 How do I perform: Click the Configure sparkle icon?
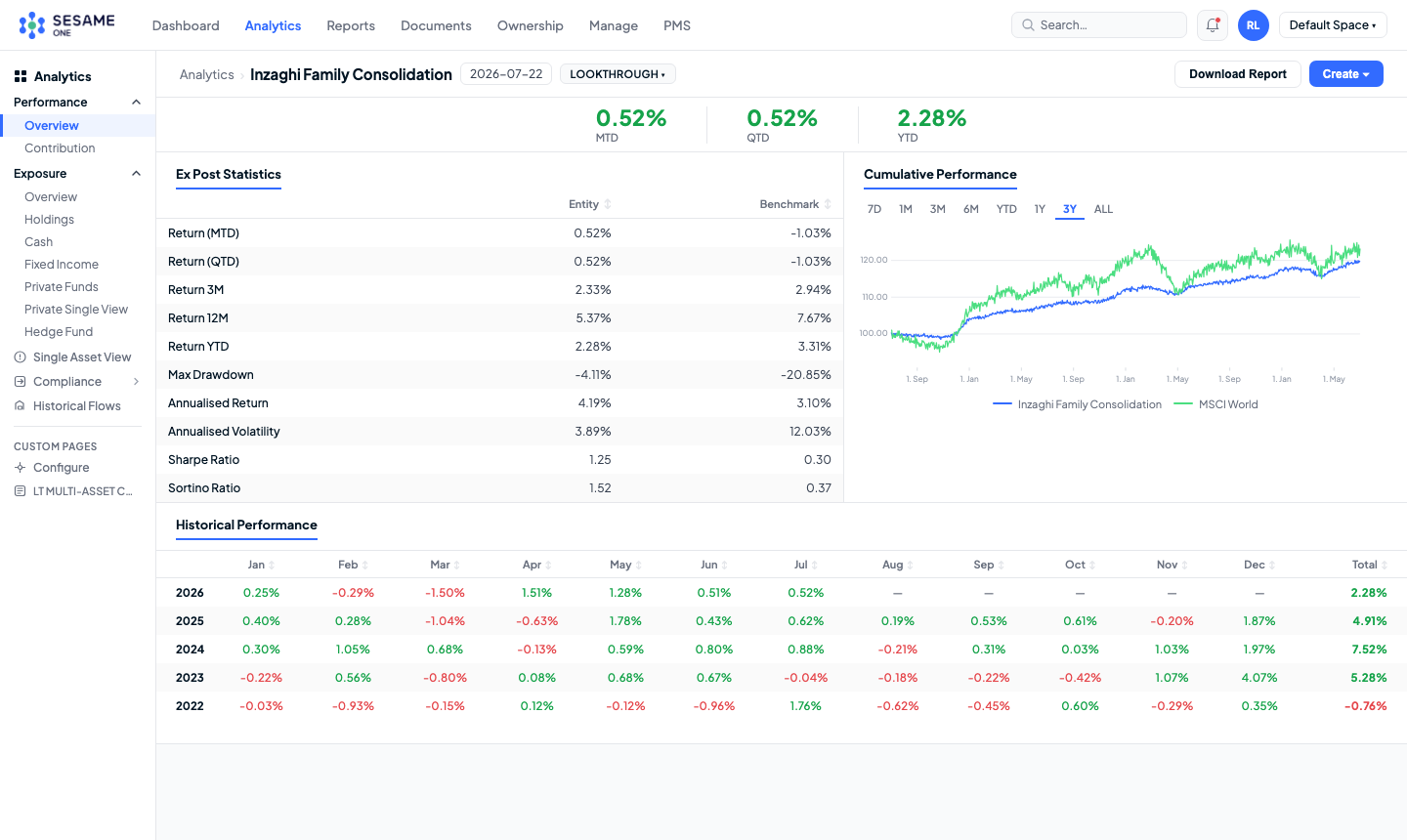coord(20,468)
